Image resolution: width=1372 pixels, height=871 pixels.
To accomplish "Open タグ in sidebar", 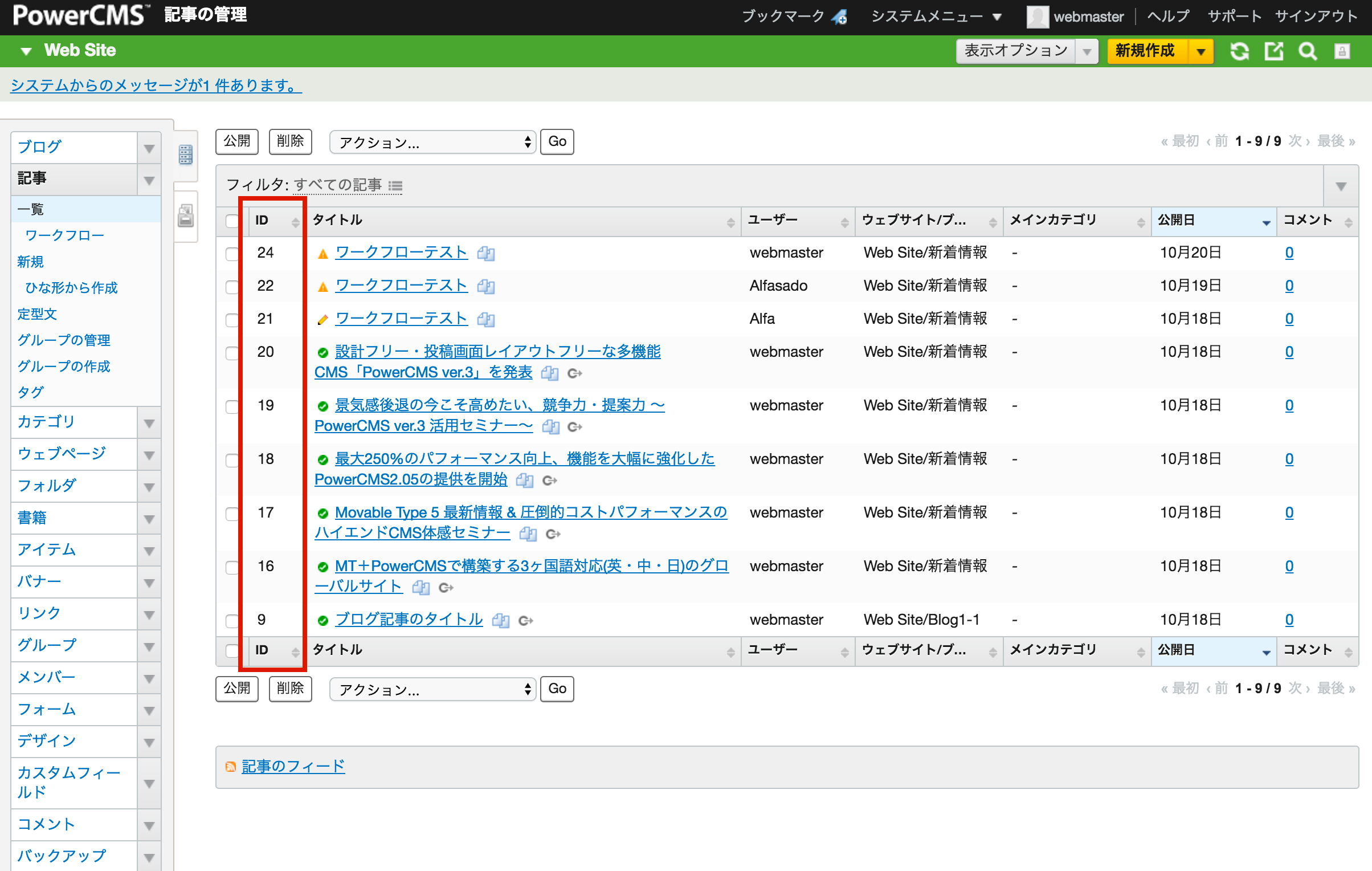I will click(x=31, y=393).
